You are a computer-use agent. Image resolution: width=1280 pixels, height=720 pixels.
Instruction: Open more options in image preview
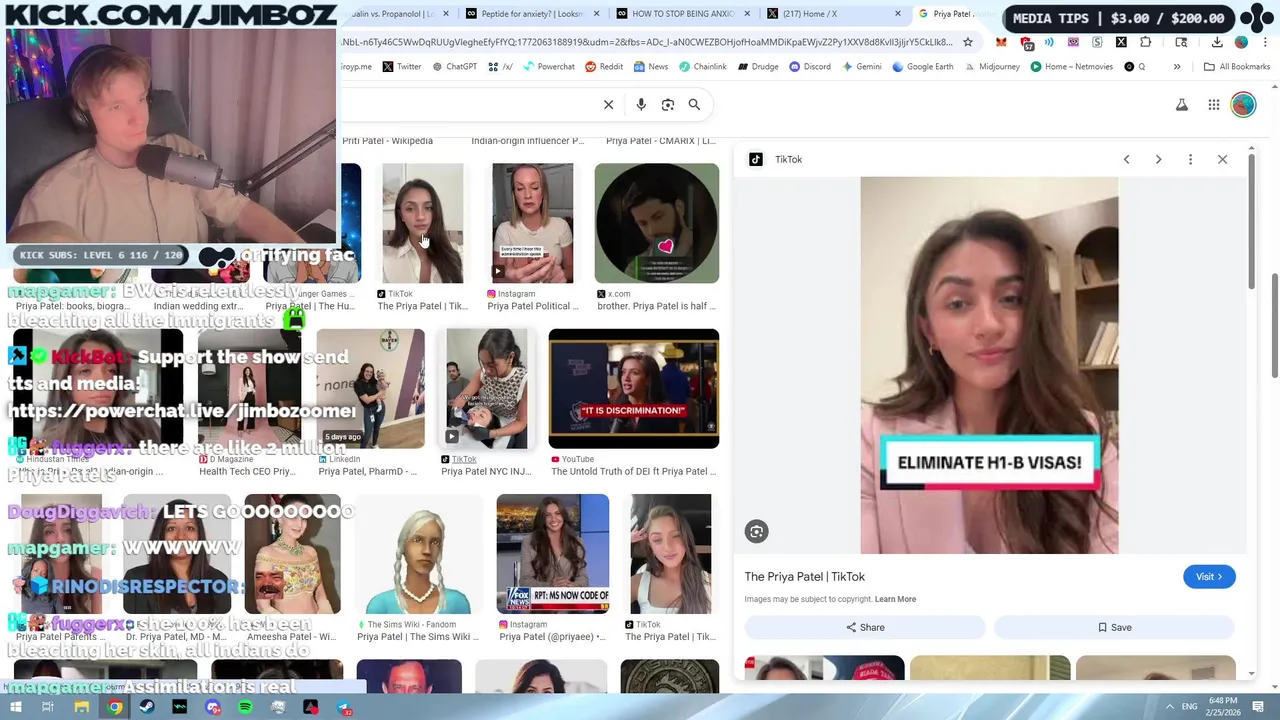1190,159
